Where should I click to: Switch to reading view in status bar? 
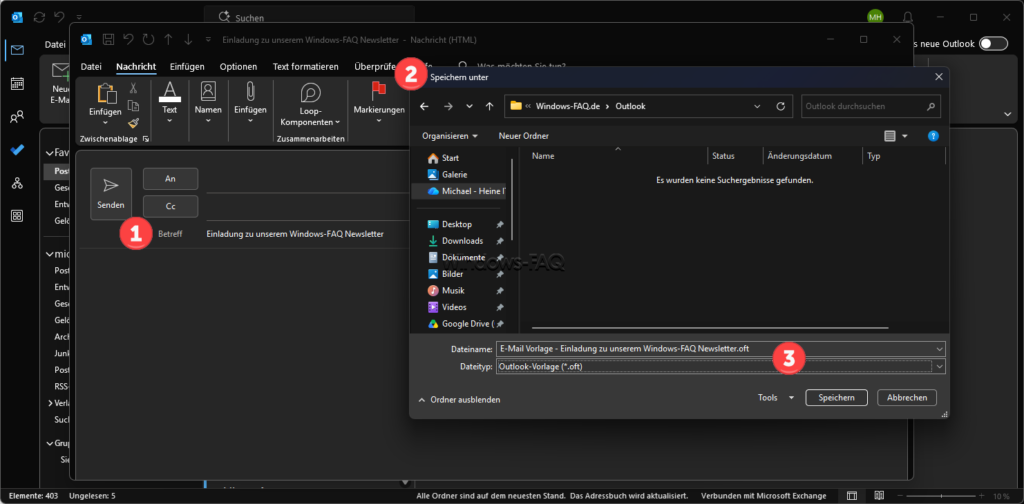tap(879, 496)
